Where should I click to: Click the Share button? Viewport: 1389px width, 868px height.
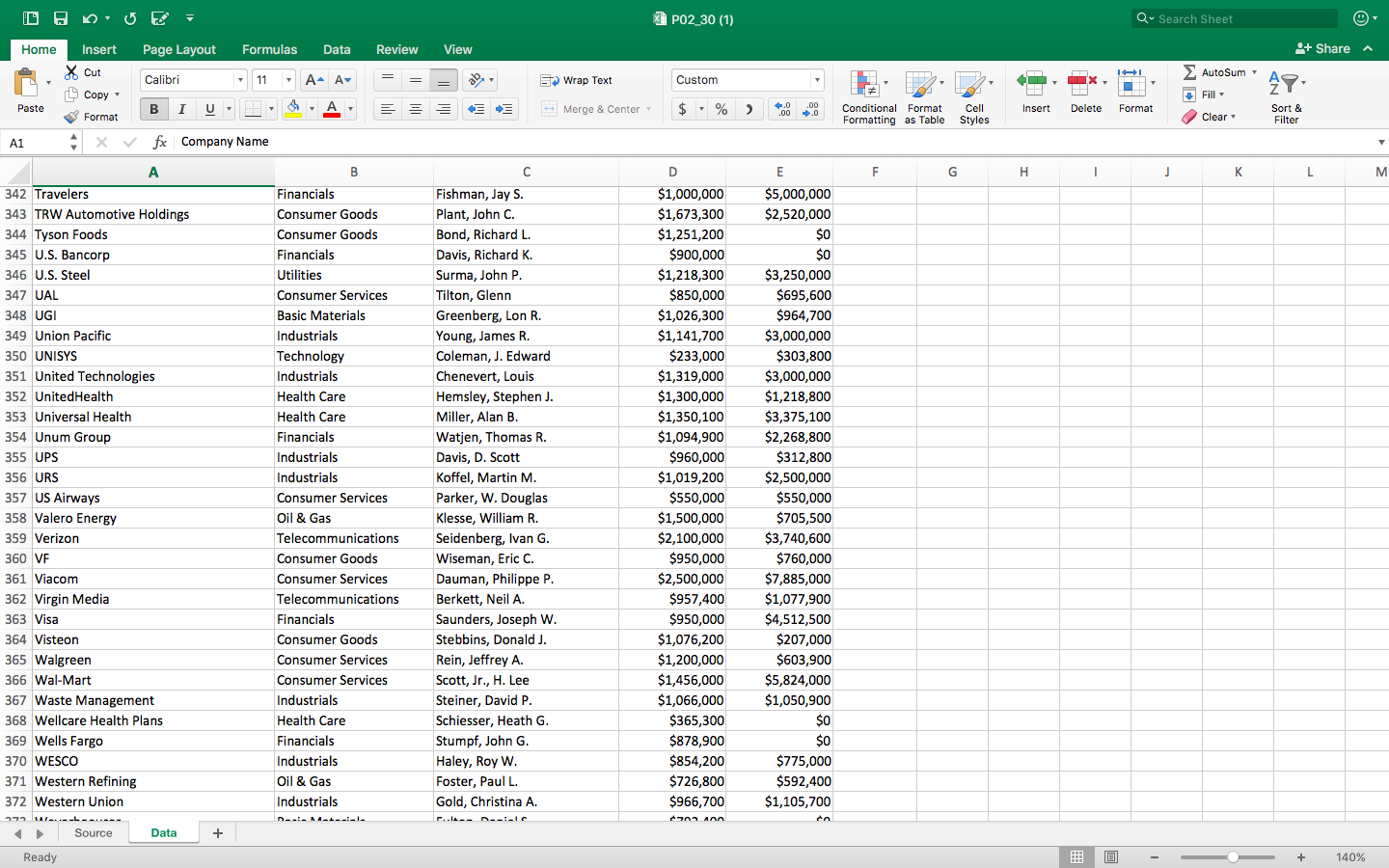(1322, 48)
